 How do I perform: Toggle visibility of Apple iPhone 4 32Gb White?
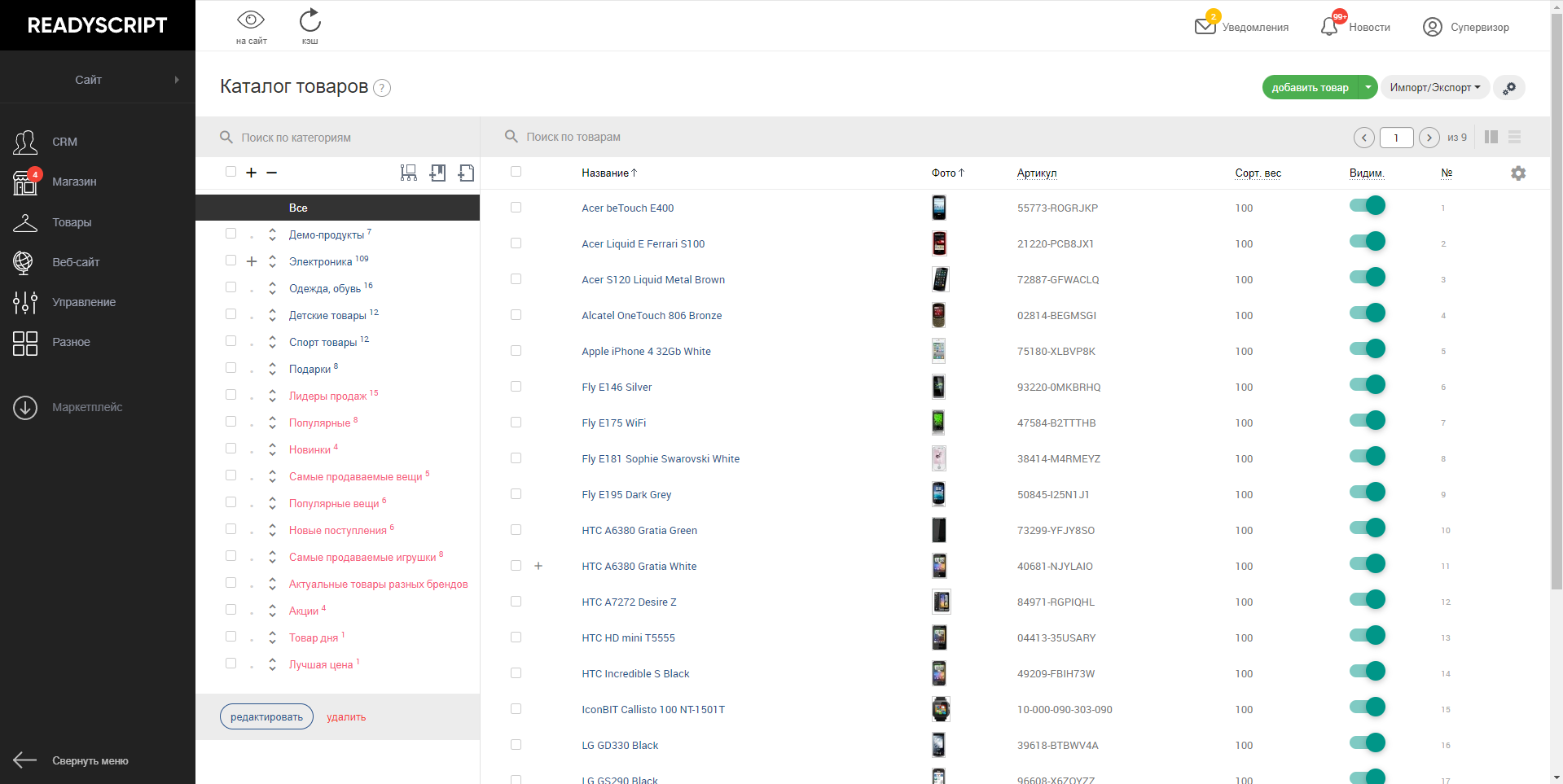pos(1367,349)
